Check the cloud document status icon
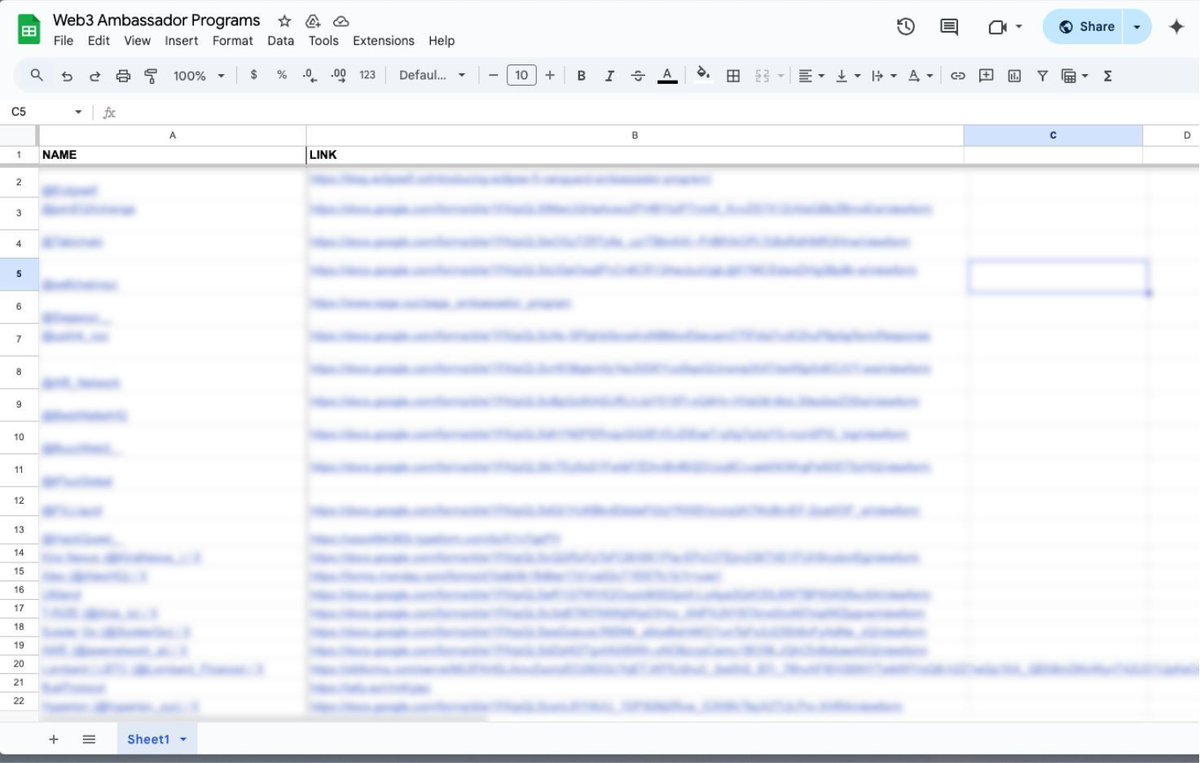 coord(341,21)
